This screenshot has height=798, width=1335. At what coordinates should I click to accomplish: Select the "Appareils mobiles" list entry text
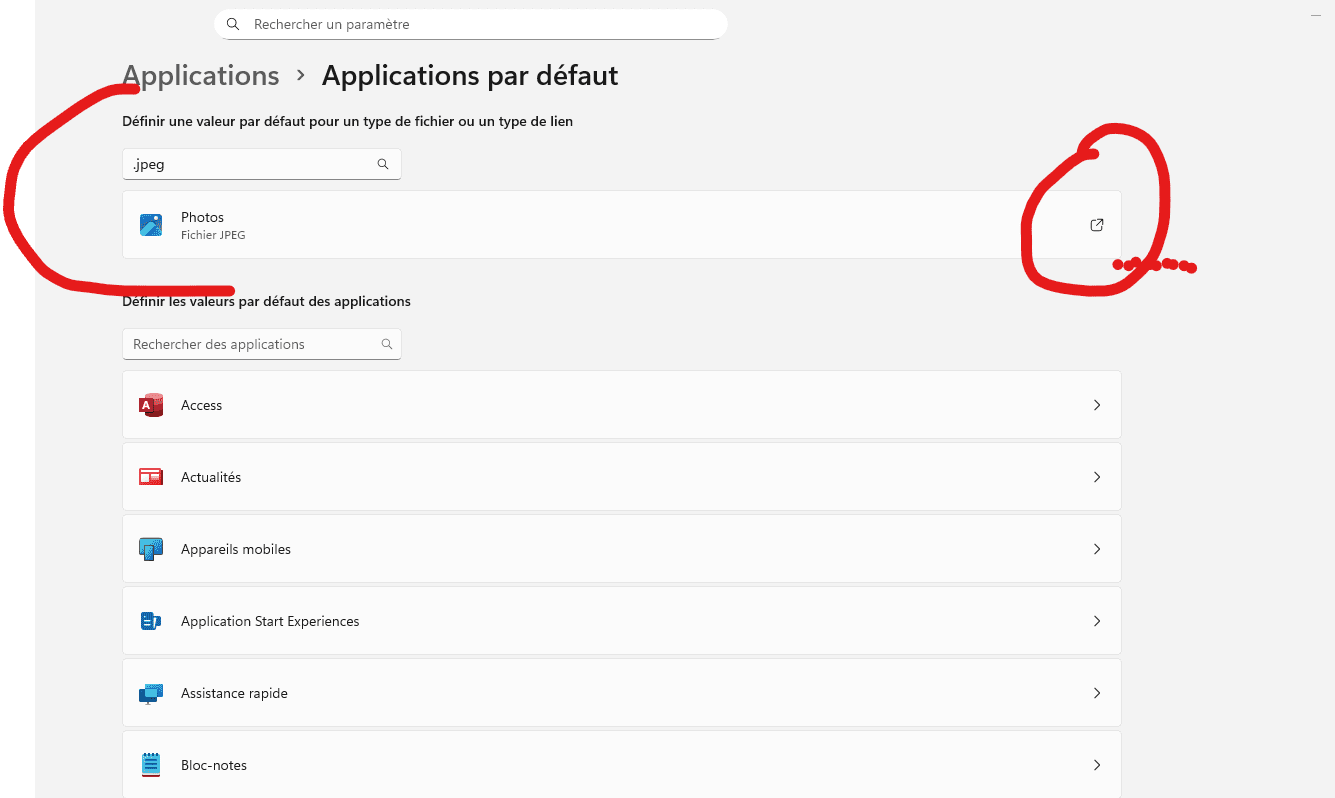(236, 549)
